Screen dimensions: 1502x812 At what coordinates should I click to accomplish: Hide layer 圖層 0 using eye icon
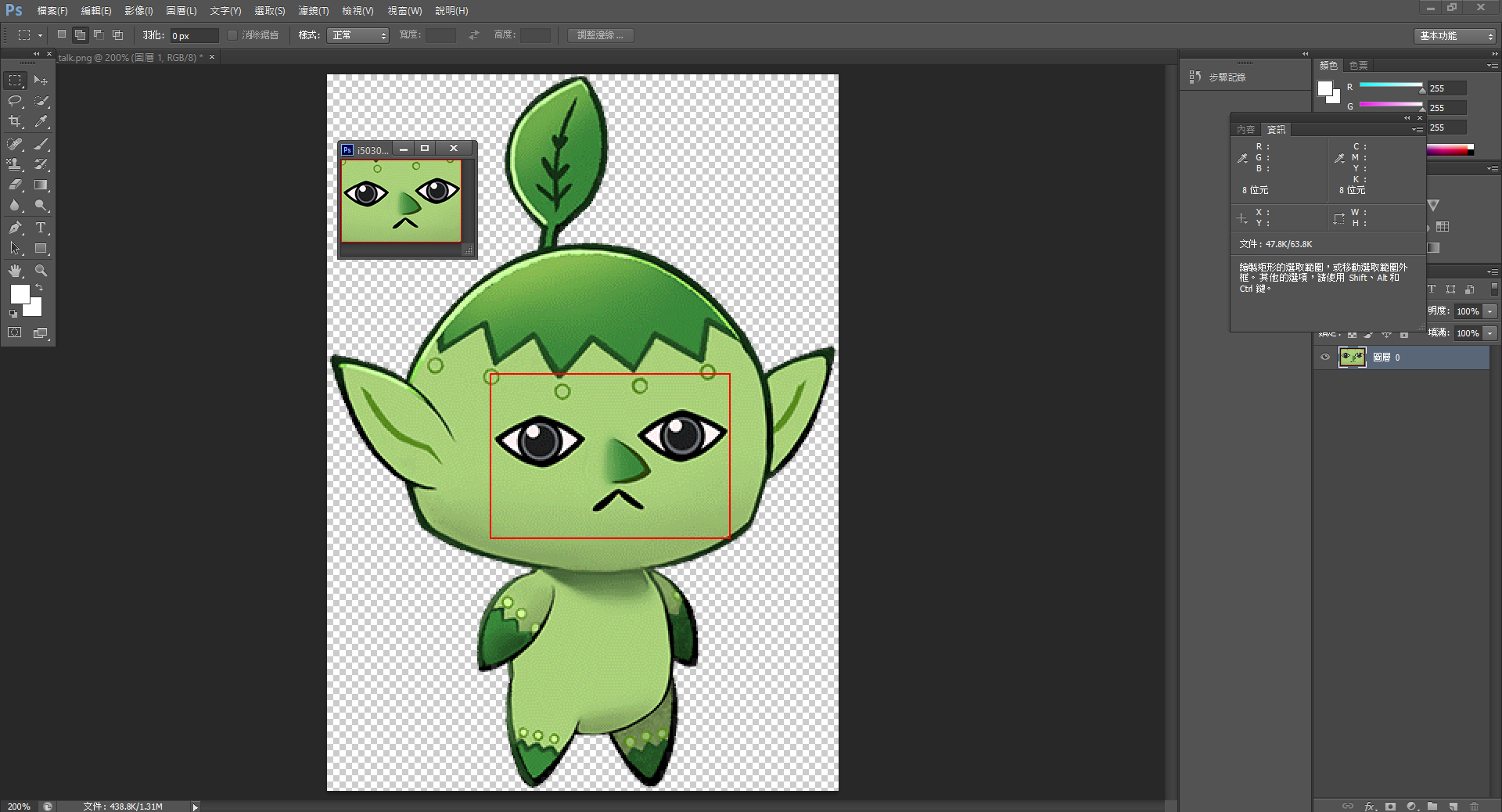pyautogui.click(x=1325, y=357)
